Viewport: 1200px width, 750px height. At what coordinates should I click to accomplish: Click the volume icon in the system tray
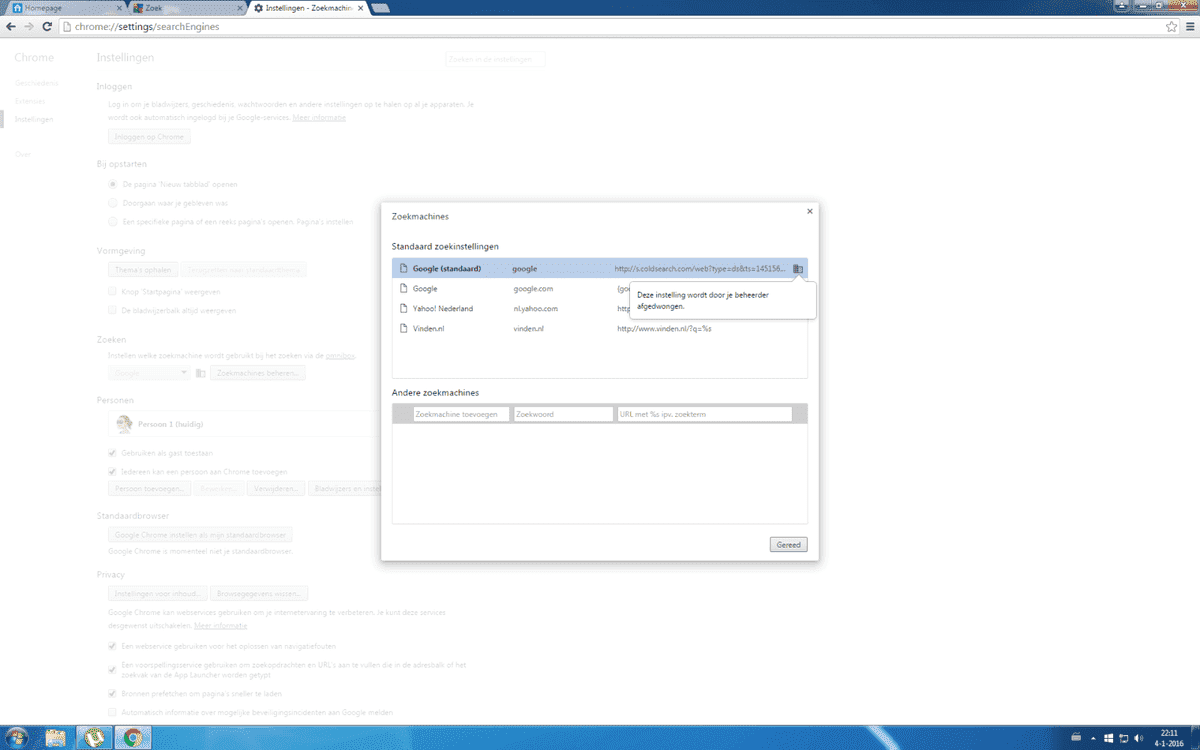tap(1139, 738)
